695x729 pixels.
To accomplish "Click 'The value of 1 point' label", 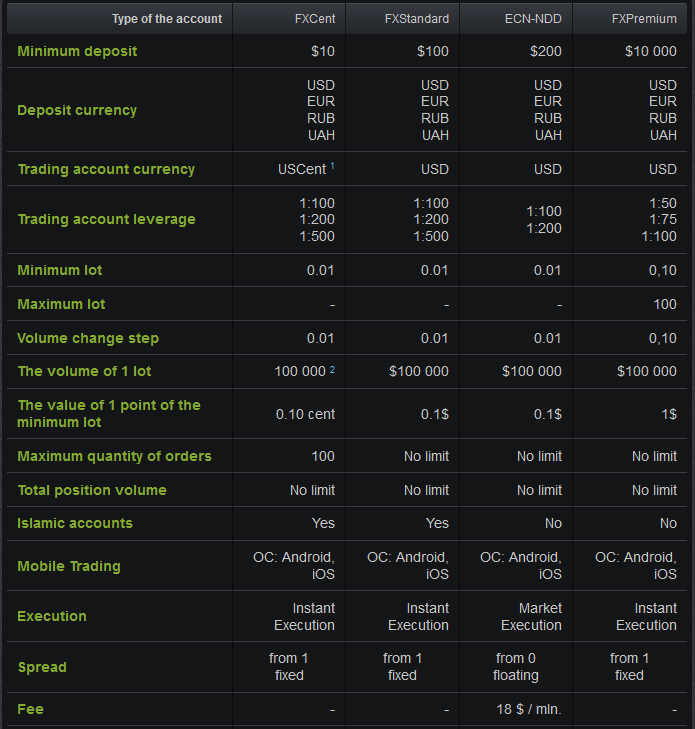I will coord(109,413).
